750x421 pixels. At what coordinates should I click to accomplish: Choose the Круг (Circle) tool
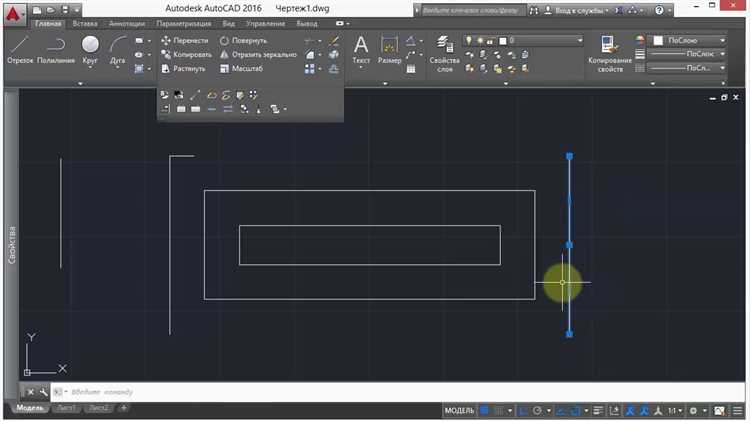pos(90,48)
